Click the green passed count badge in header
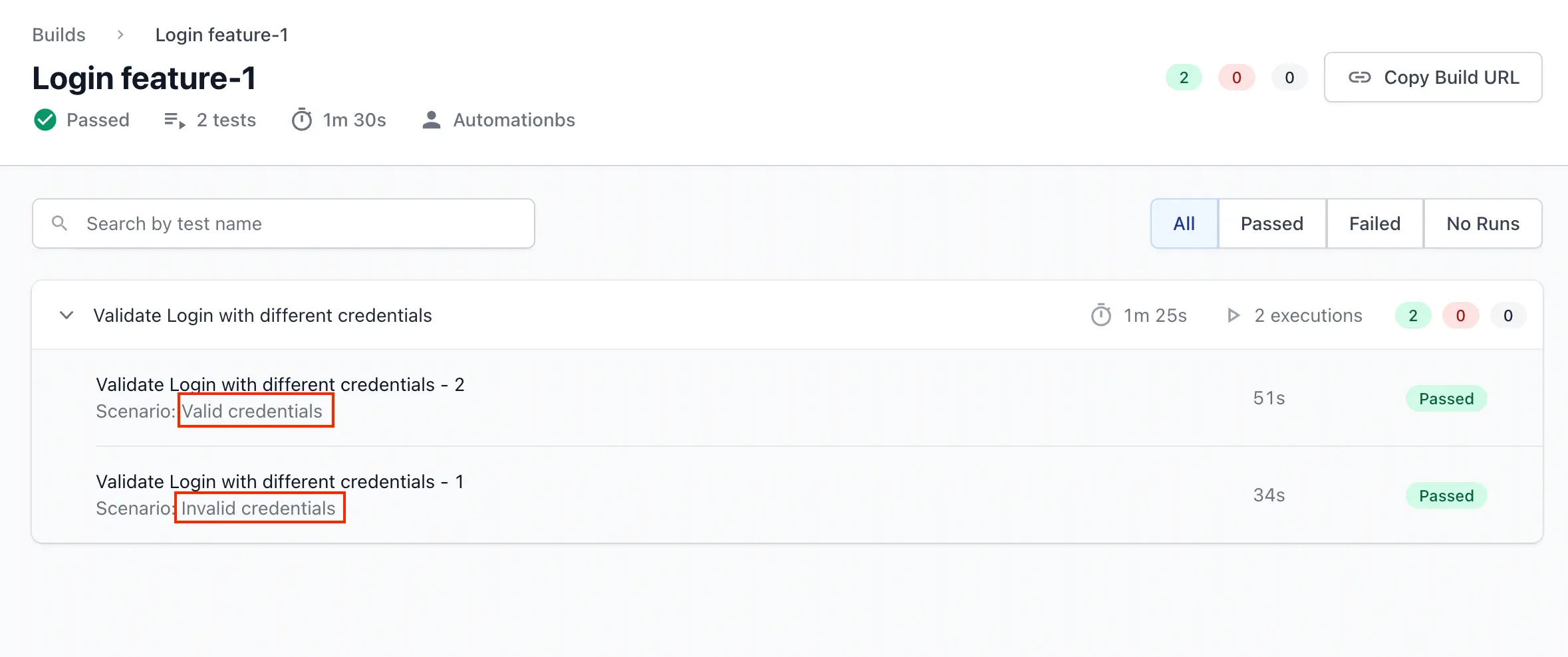The height and width of the screenshot is (657, 1568). [1184, 78]
